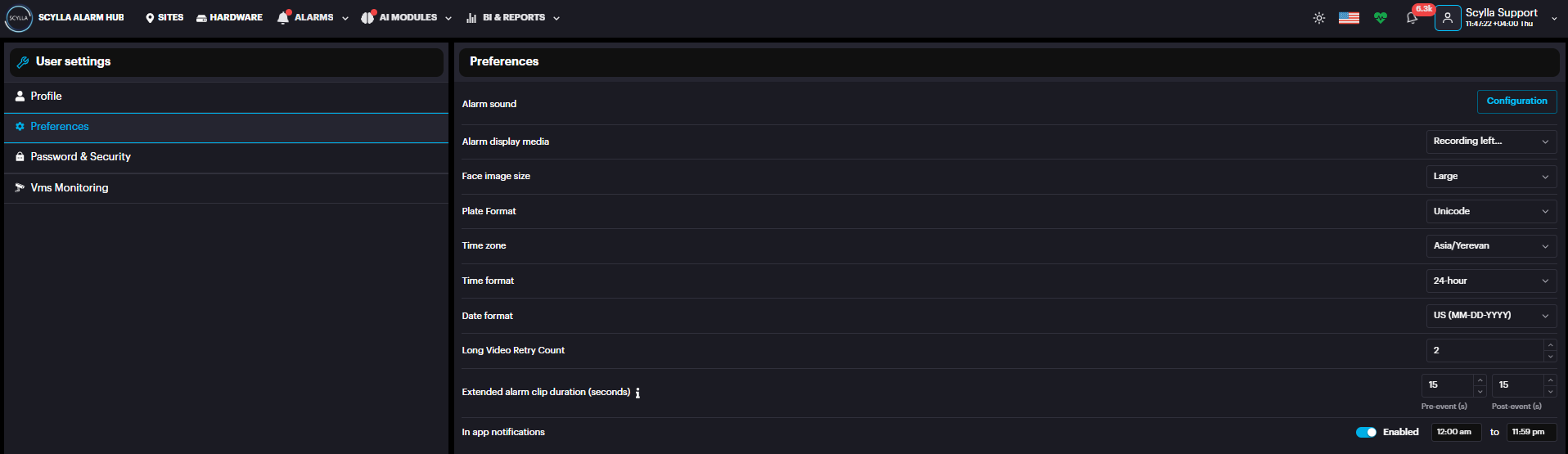Increase the Long Video Retry Count
The image size is (1568, 454).
coord(1550,345)
